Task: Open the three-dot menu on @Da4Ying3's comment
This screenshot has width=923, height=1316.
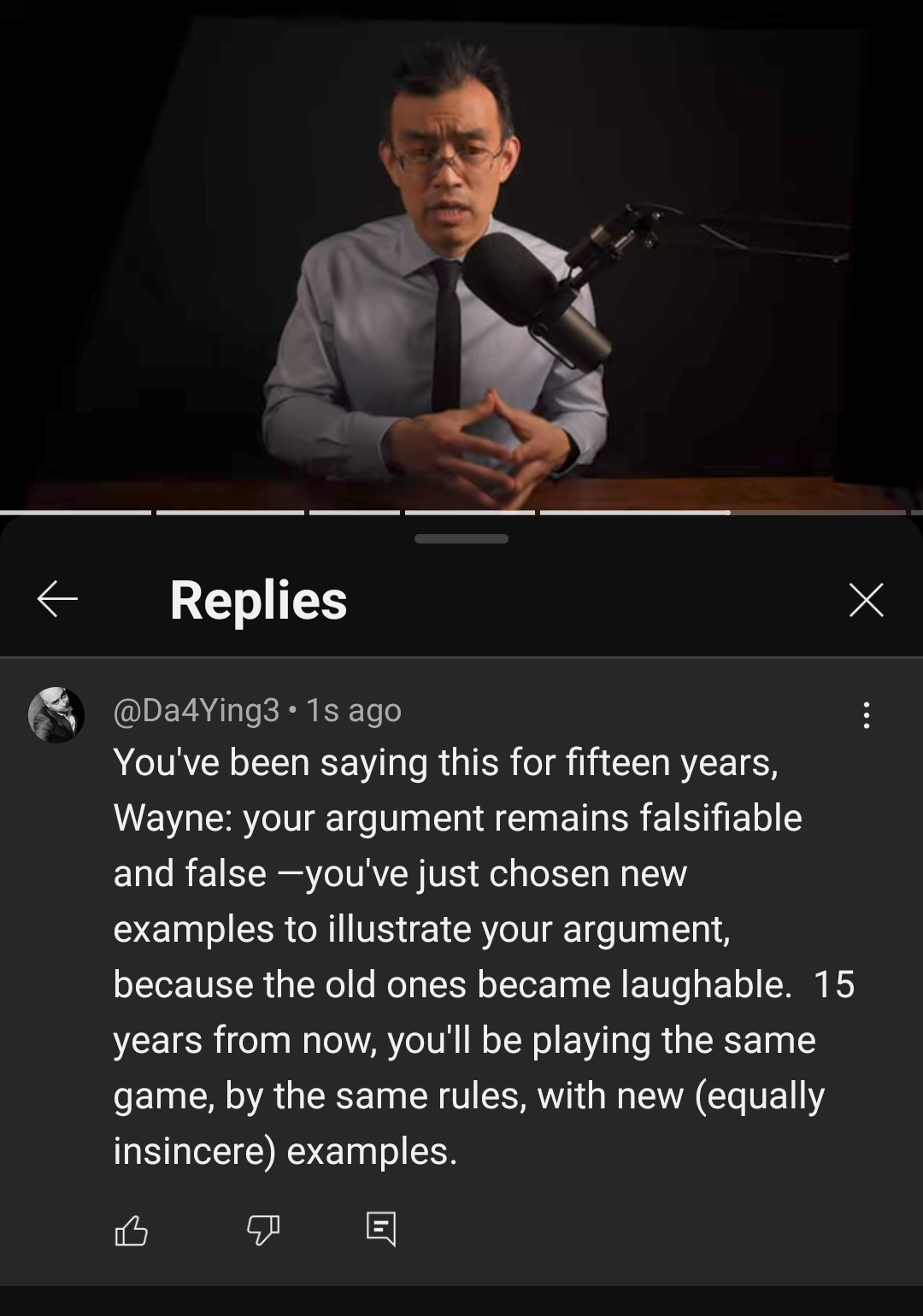Action: click(867, 715)
